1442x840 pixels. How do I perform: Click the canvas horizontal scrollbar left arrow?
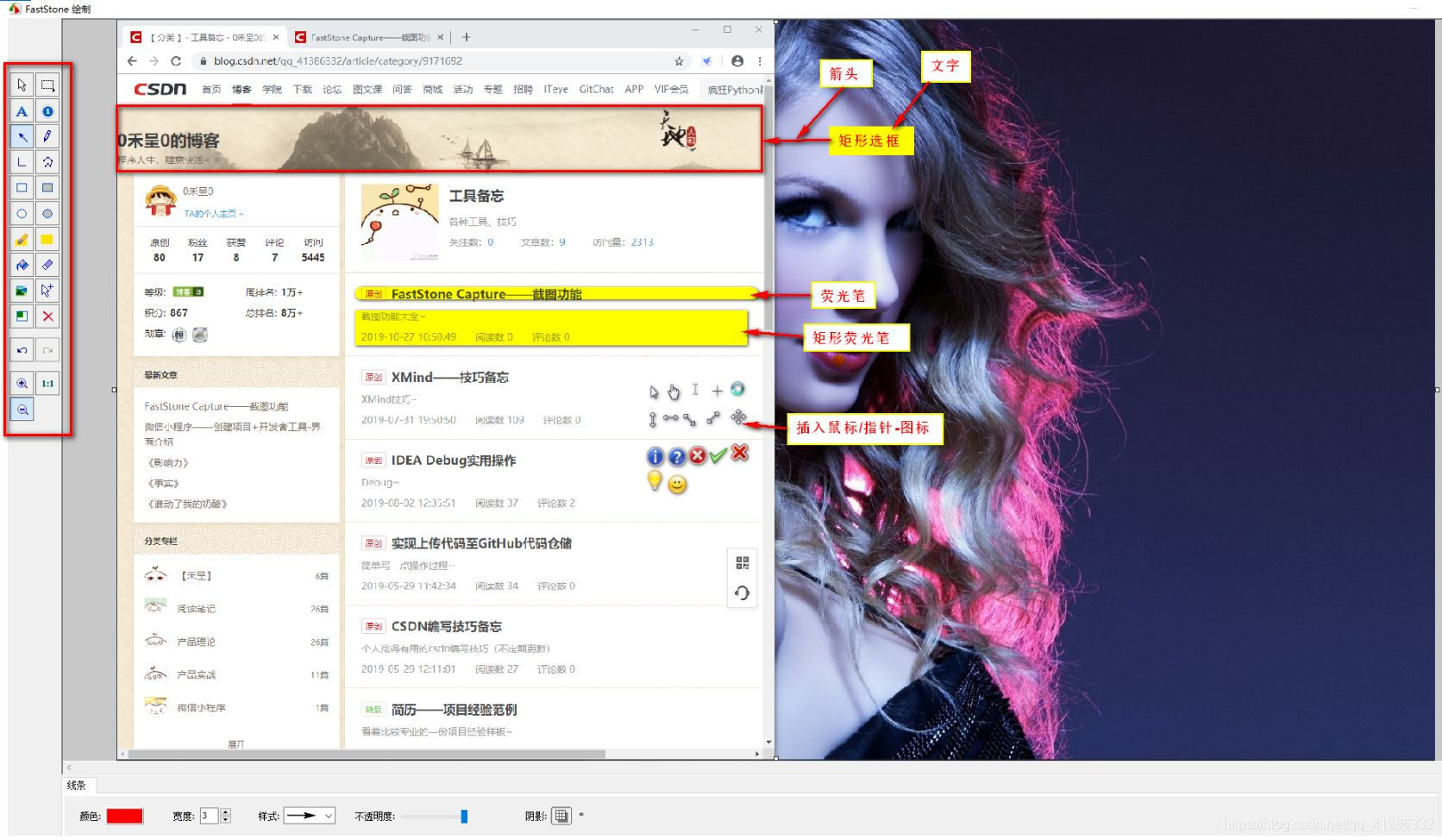tap(69, 768)
